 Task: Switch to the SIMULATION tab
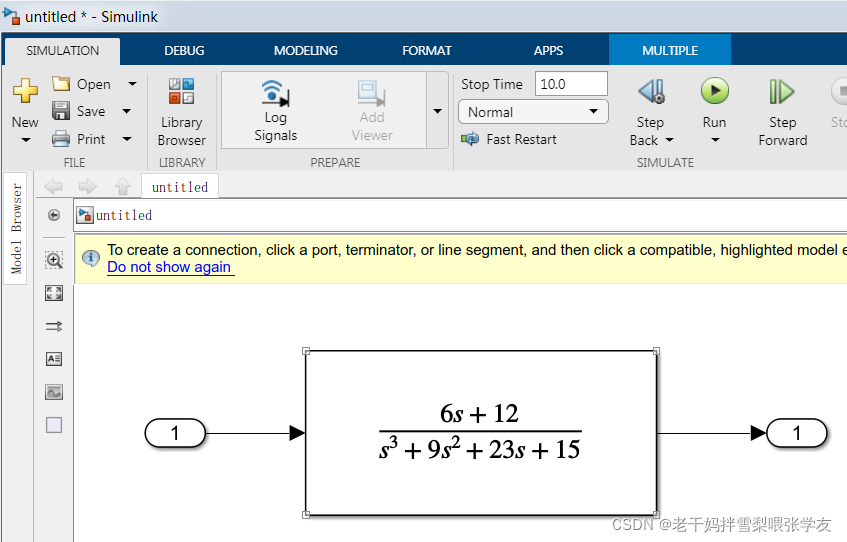click(63, 51)
